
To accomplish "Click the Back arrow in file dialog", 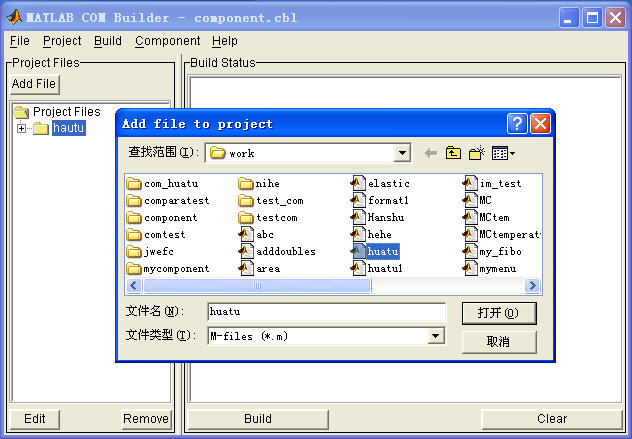I will (x=431, y=153).
